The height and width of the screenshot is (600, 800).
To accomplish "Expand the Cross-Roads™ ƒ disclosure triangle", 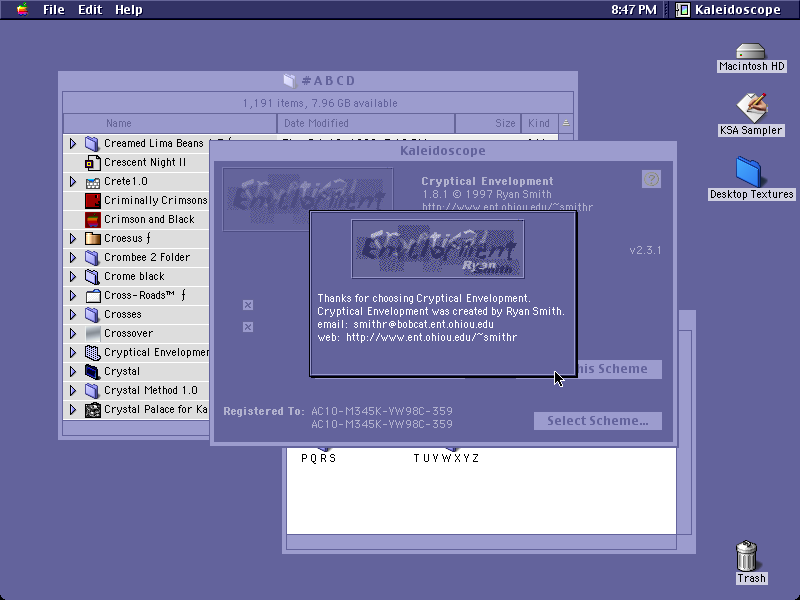I will pyautogui.click(x=73, y=295).
